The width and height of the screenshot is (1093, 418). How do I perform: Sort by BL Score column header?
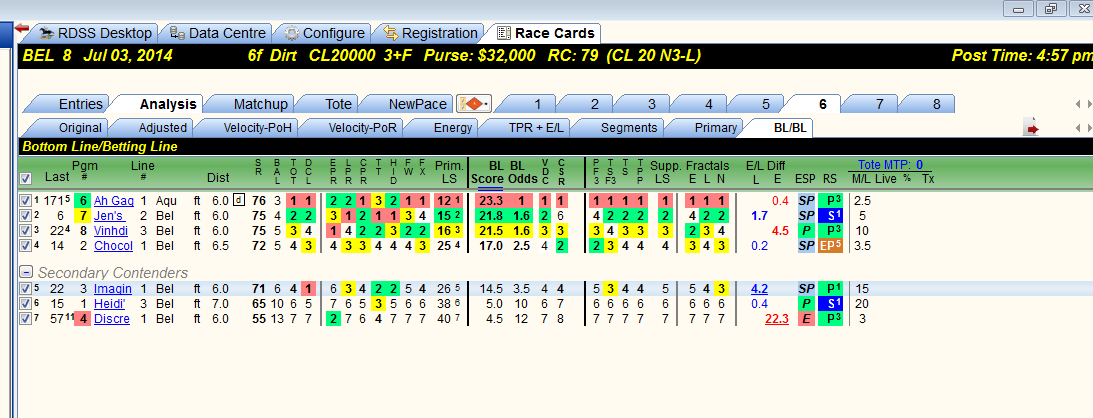point(487,172)
